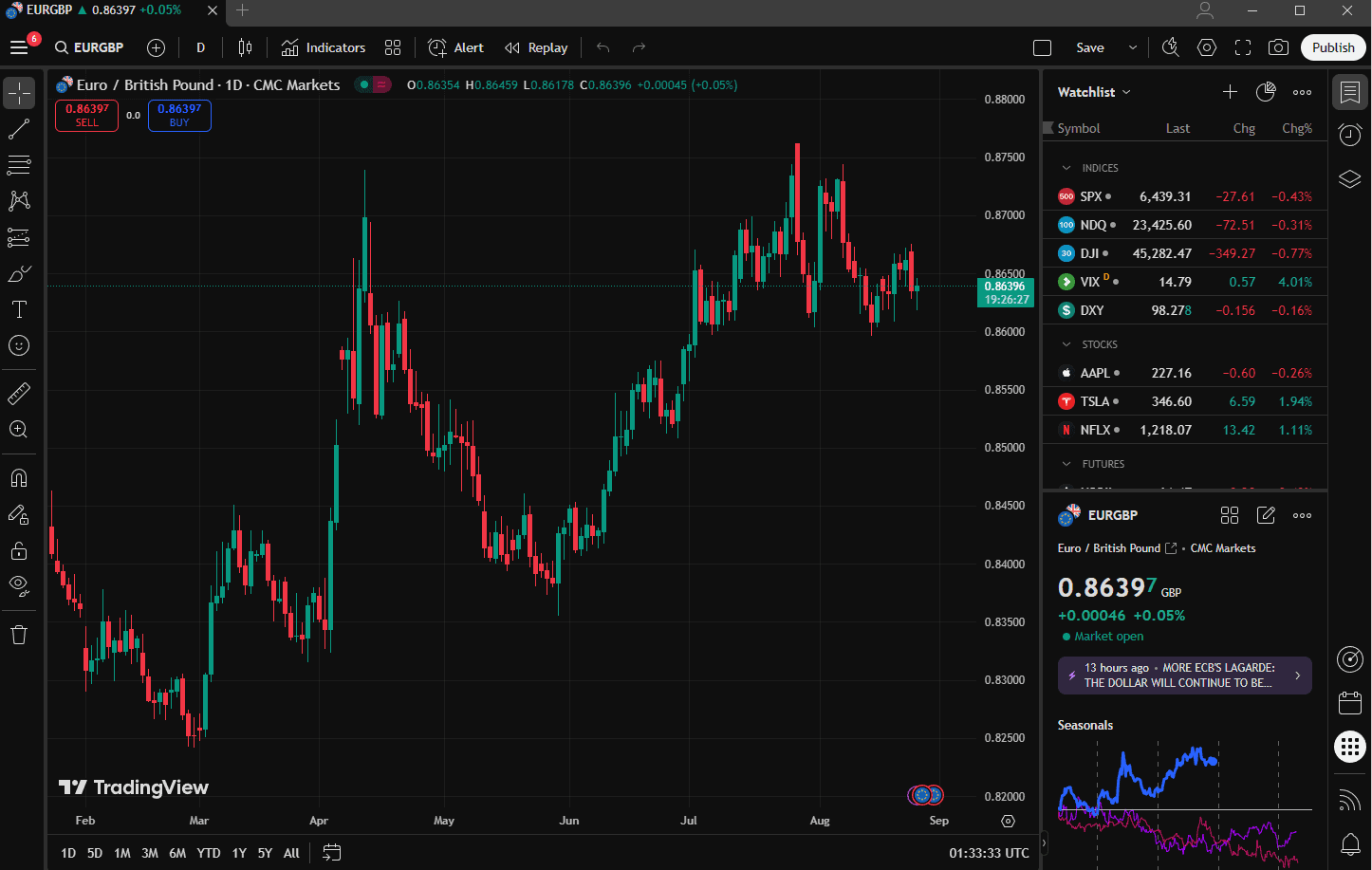Remove all drawings with trash icon
Screen dimensions: 1372x870
19,634
